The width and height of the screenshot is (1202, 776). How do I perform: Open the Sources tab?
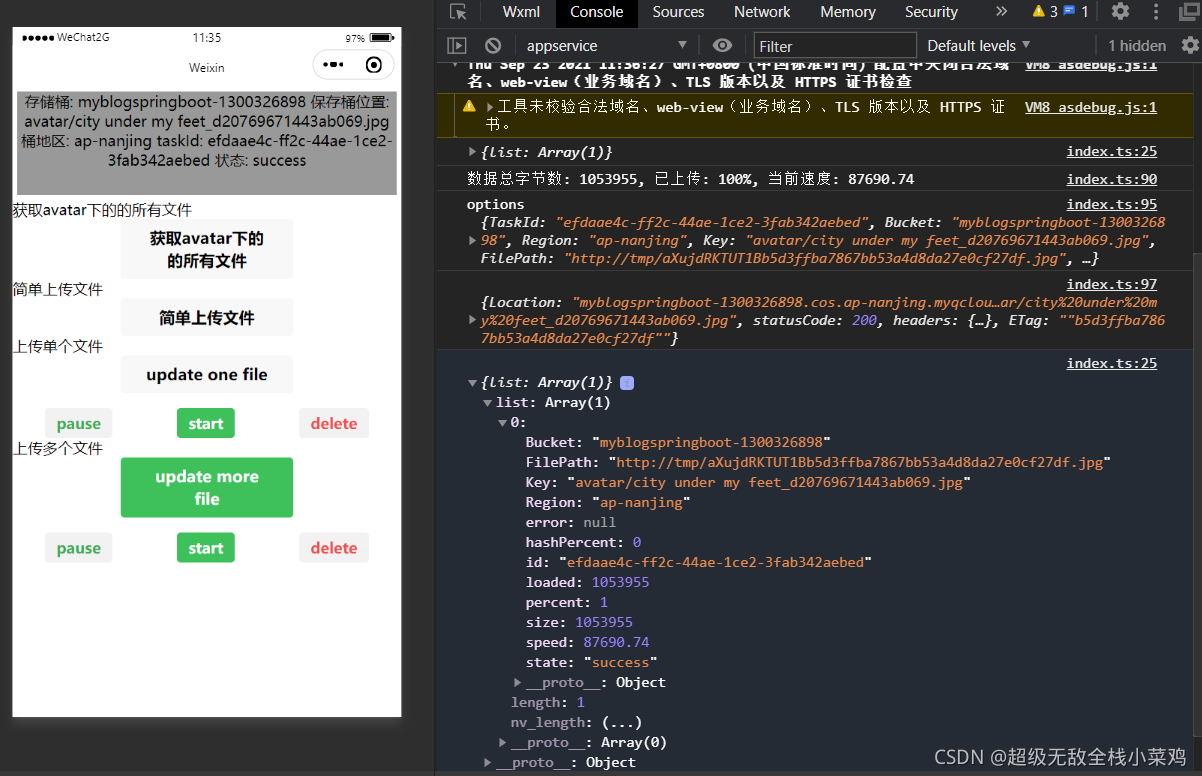point(678,12)
